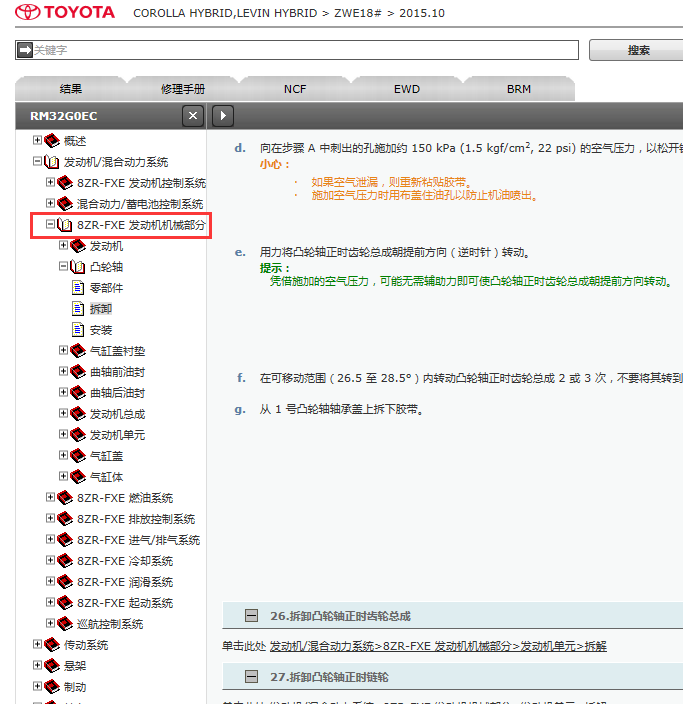This screenshot has width=683, height=704.
Task: Click the 安装 document icon
Action: pos(78,330)
